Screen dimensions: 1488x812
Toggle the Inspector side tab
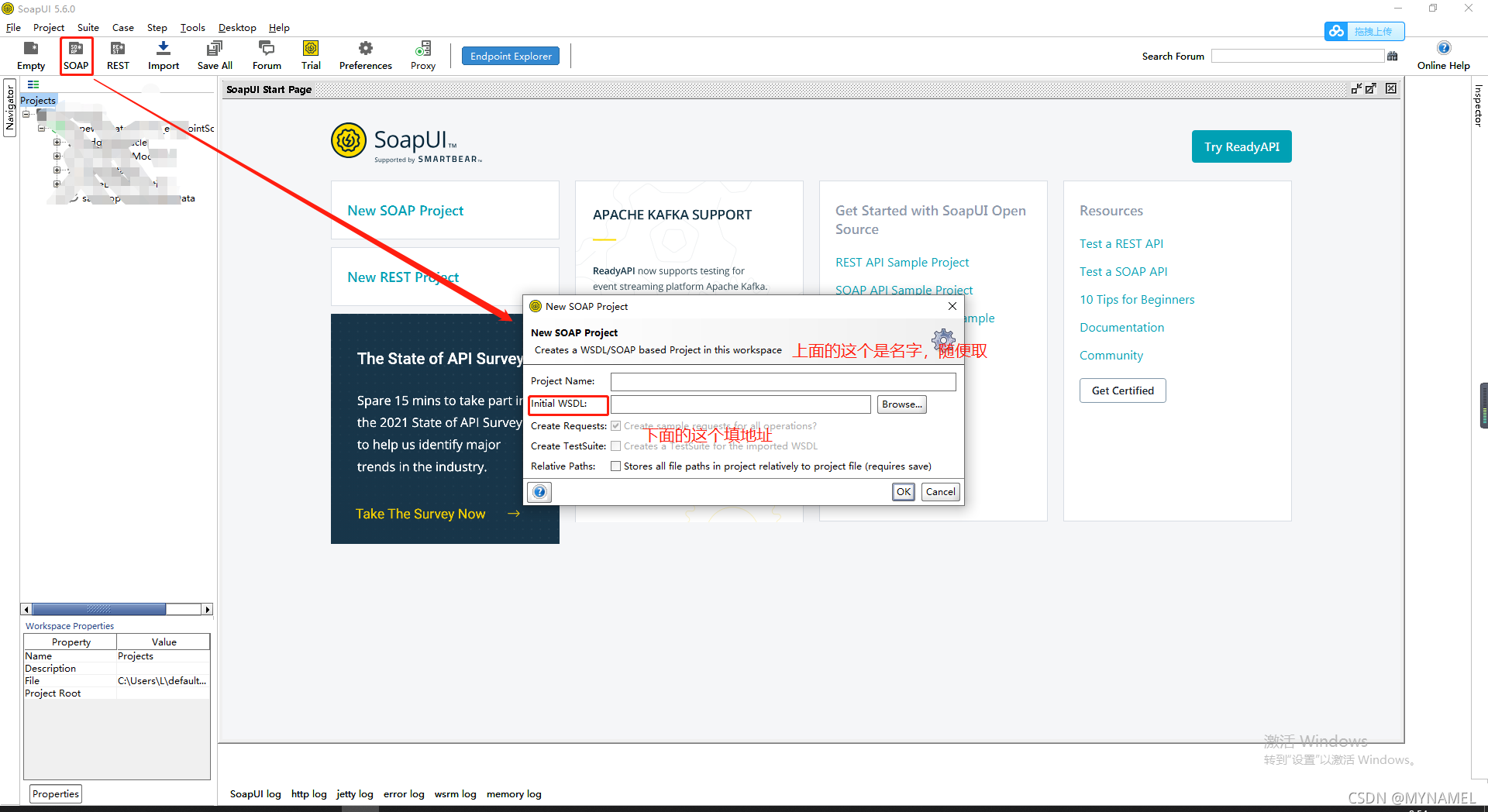point(1479,106)
